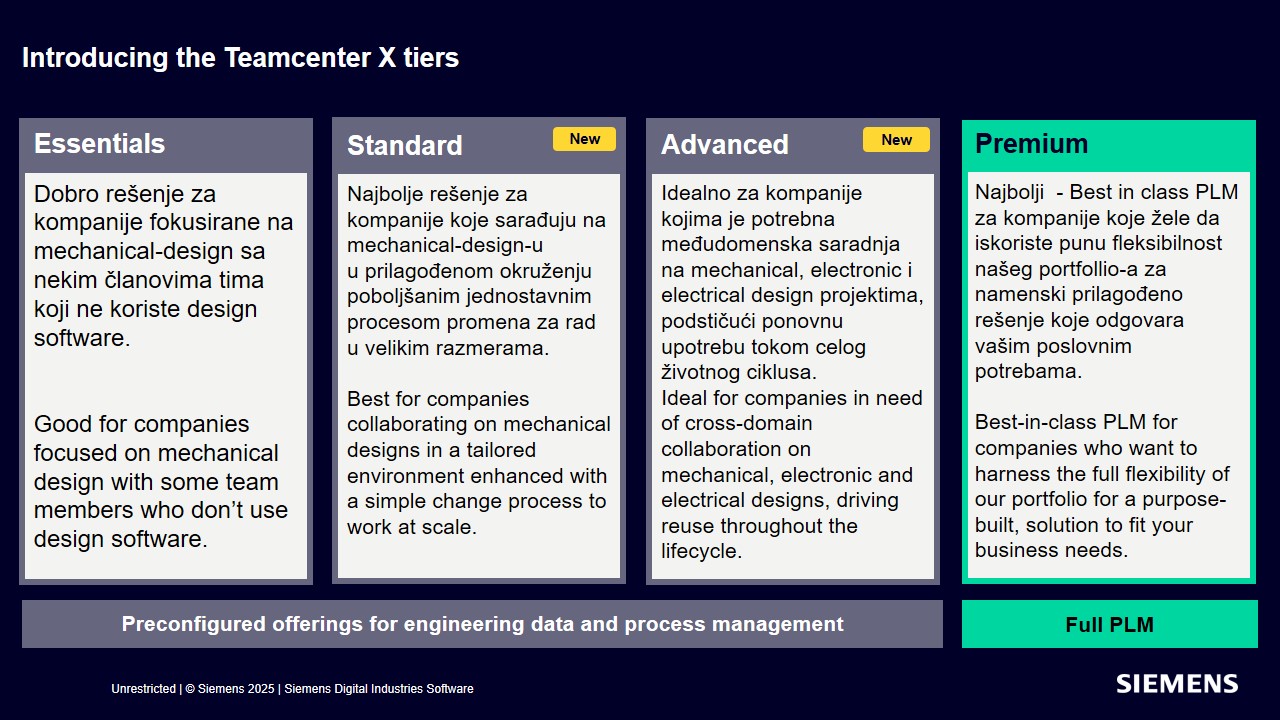
Task: Select the Advanced tier heading
Action: coord(724,145)
